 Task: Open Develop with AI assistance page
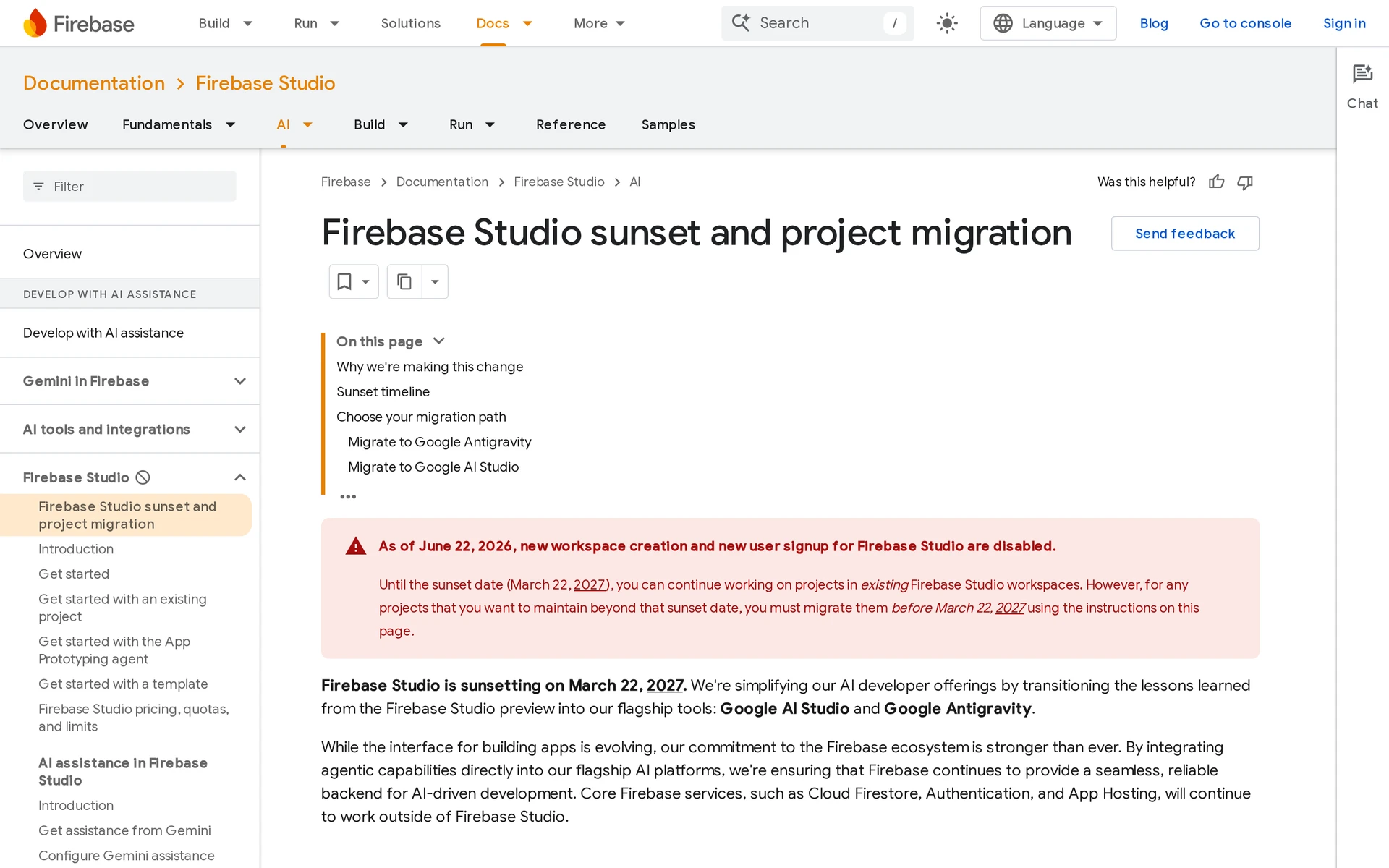tap(103, 333)
